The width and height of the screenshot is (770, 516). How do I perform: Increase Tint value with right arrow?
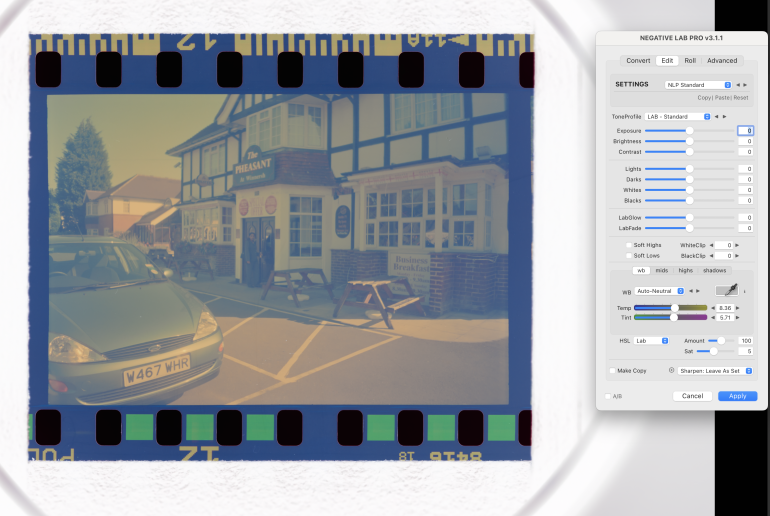point(738,318)
